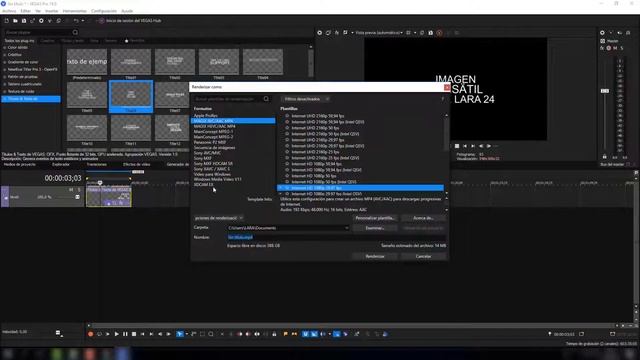Screen dimensions: 640x360
Task: Click Personalizar plantilla button
Action: [375, 218]
